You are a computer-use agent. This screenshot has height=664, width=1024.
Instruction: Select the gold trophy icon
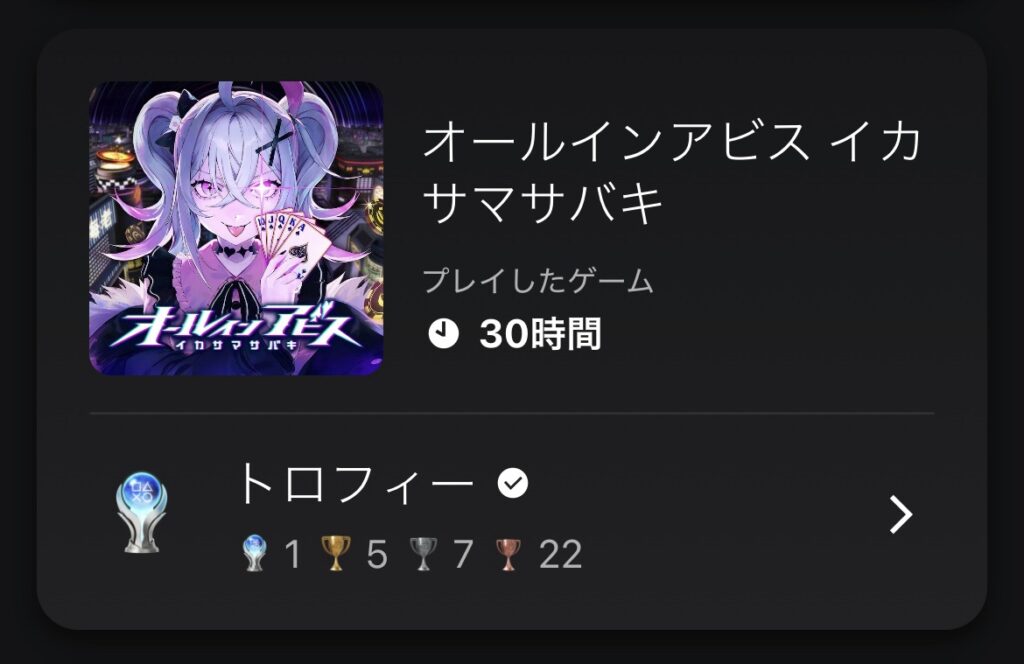336,553
